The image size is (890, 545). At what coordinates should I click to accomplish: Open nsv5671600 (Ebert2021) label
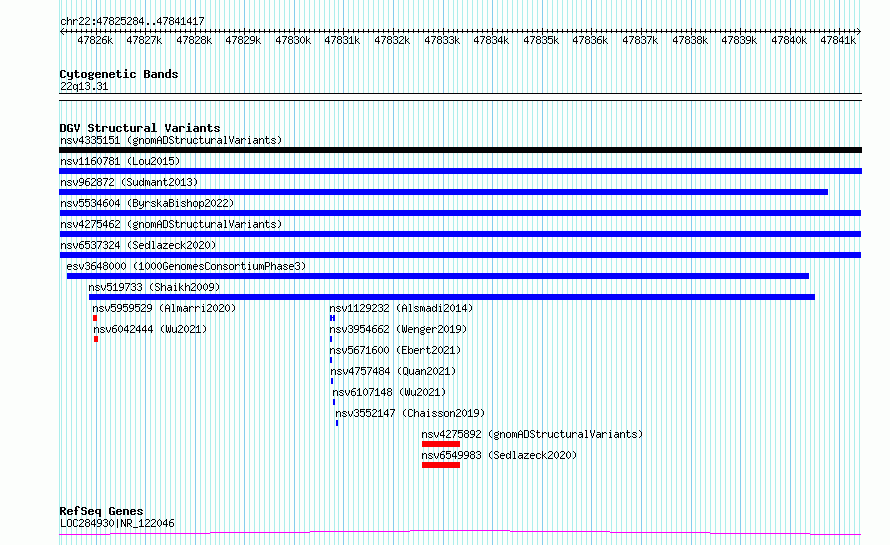[x=395, y=350]
